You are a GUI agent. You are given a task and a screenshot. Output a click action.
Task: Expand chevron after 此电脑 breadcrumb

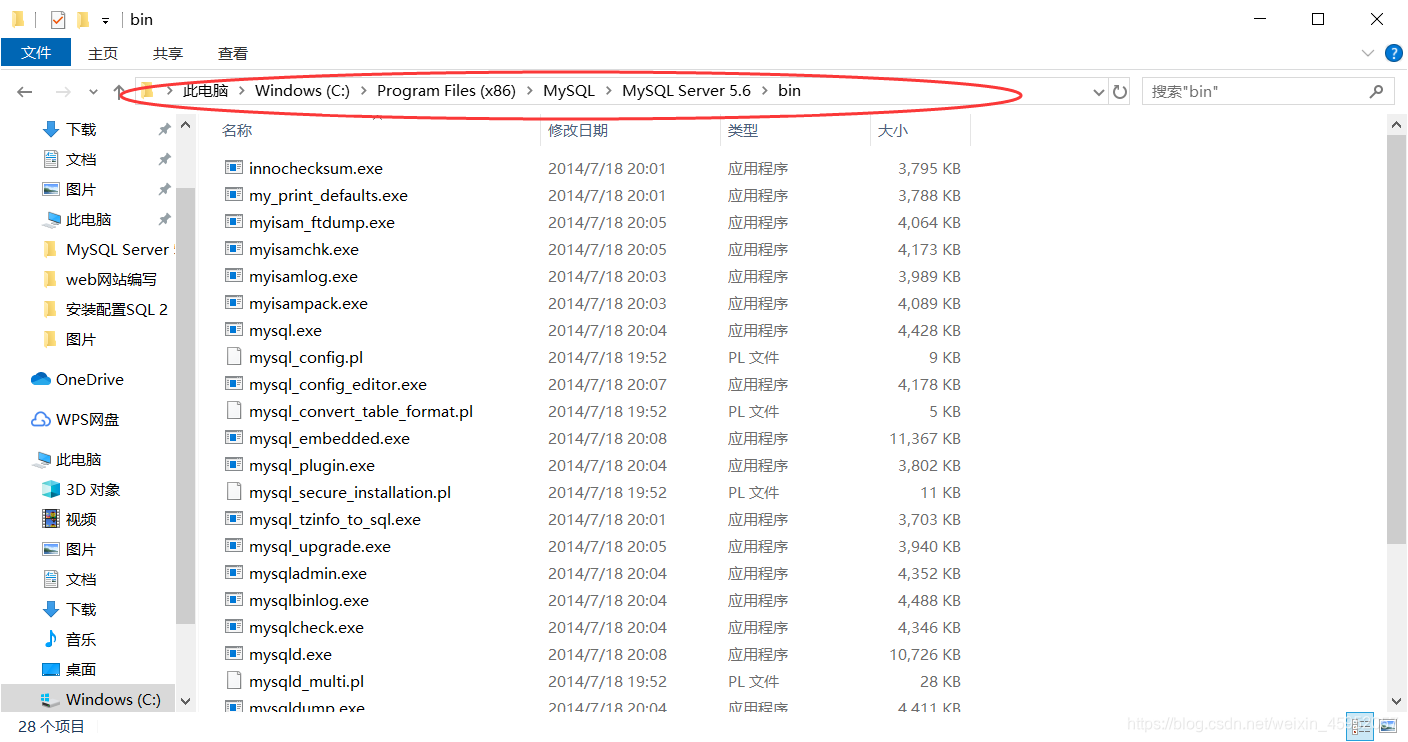(241, 91)
